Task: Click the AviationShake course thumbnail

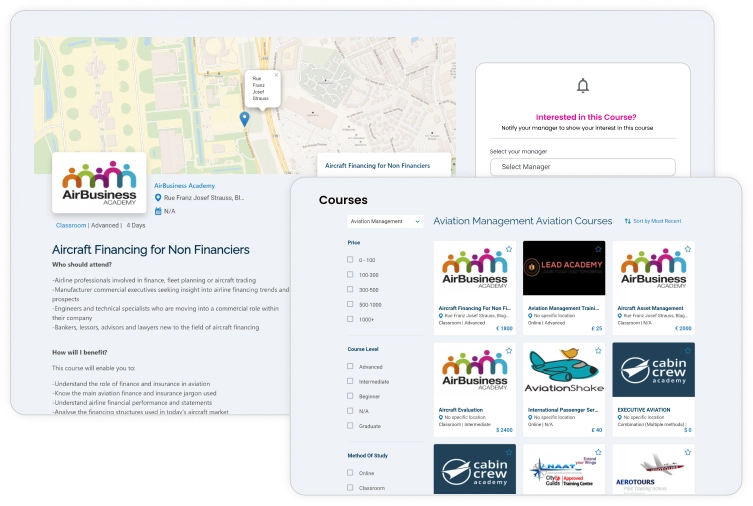Action: pos(564,370)
